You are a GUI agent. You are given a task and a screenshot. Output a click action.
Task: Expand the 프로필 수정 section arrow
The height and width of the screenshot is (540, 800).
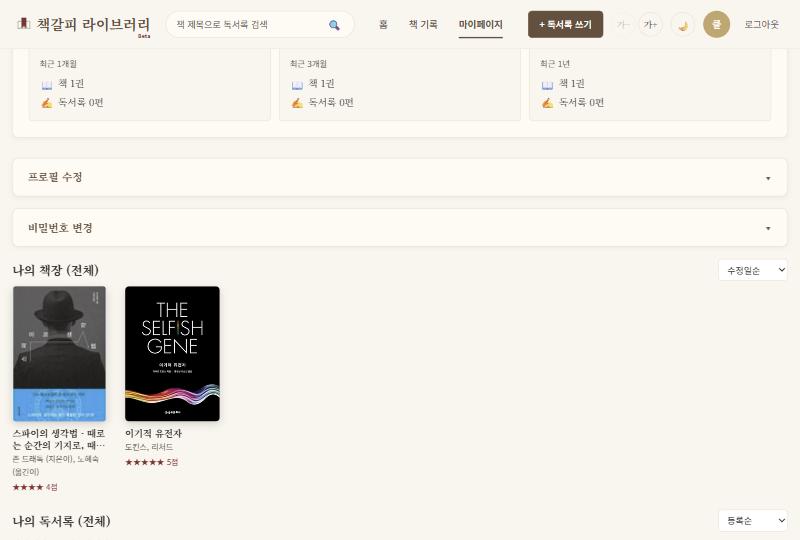click(x=768, y=178)
